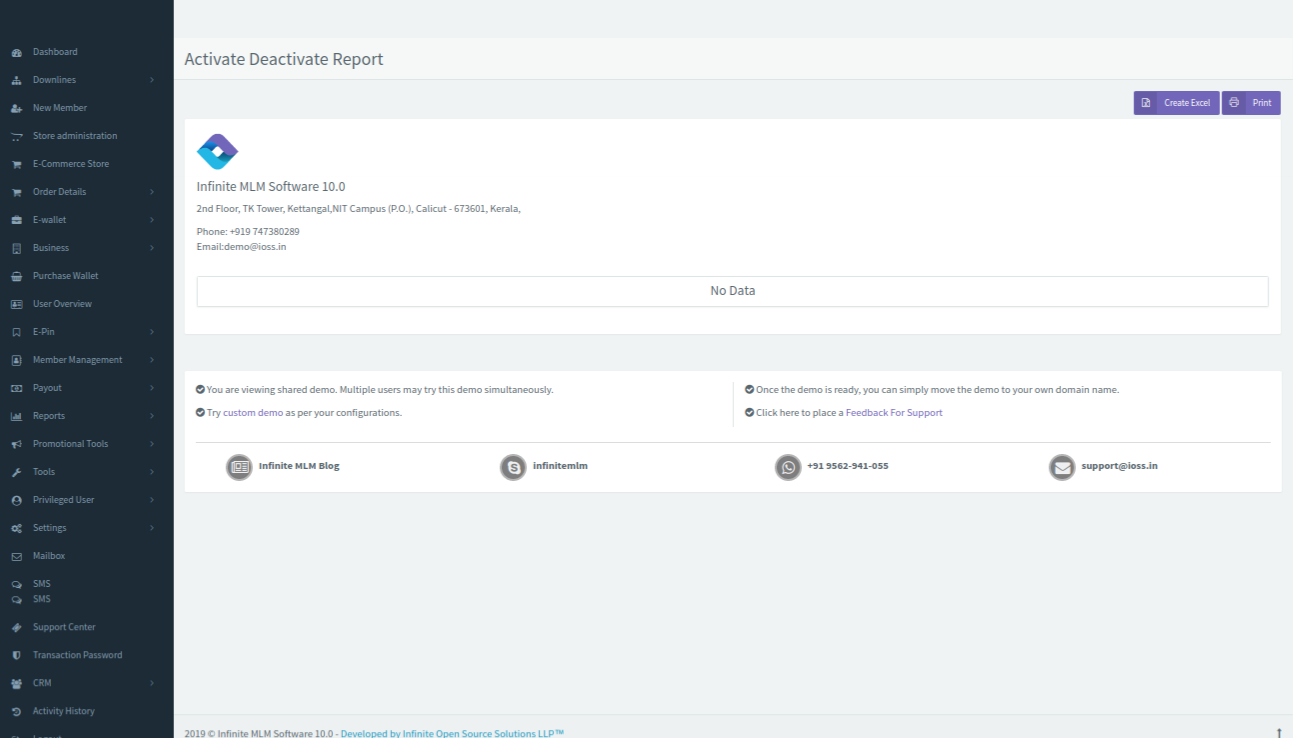The height and width of the screenshot is (738, 1293).
Task: Expand the Payout submenu chevron
Action: [152, 388]
